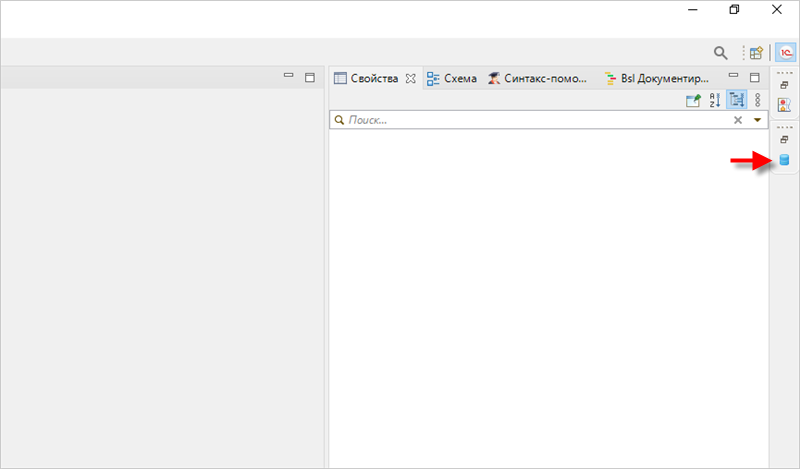
Task: Minimize the Properties panel
Action: tap(734, 77)
